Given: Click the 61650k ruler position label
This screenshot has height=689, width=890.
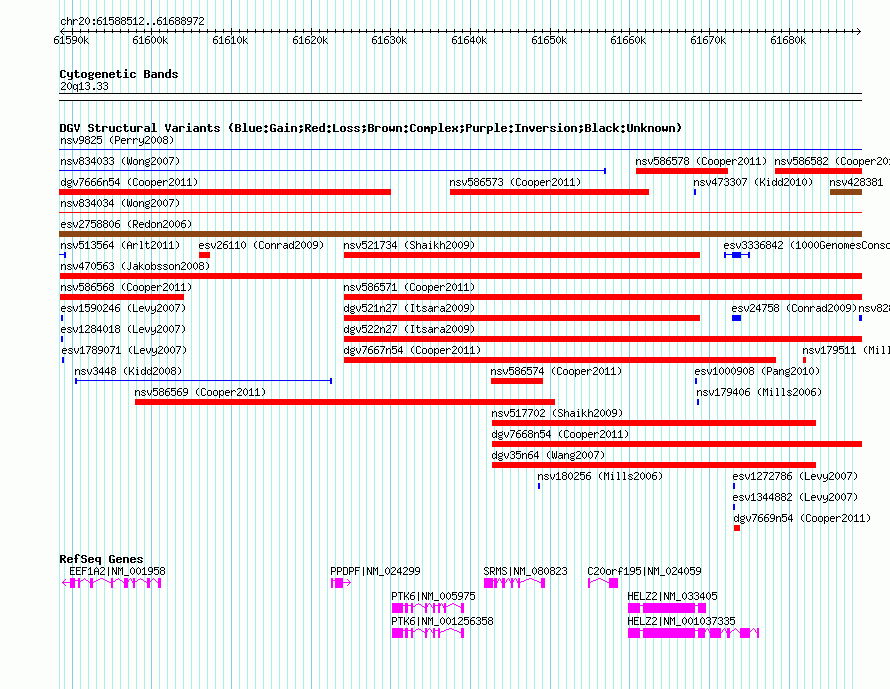Looking at the screenshot, I should (549, 40).
